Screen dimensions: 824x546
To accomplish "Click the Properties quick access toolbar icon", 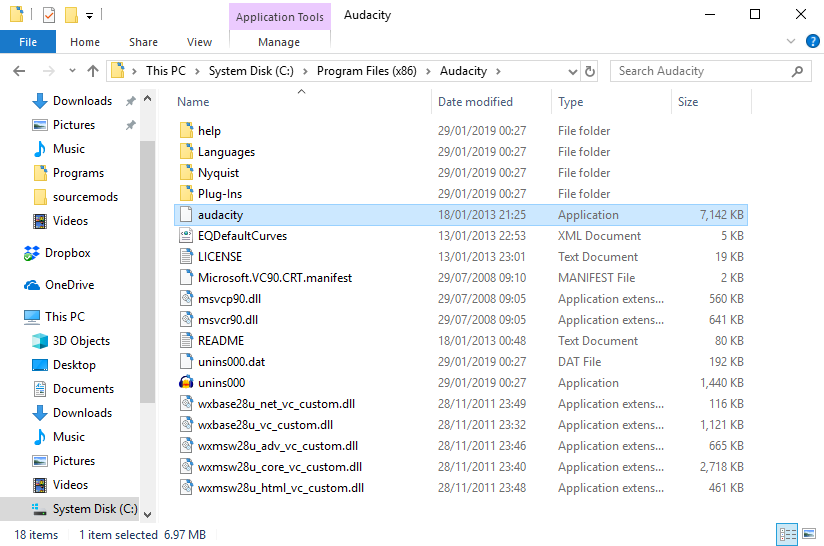I will [x=48, y=15].
